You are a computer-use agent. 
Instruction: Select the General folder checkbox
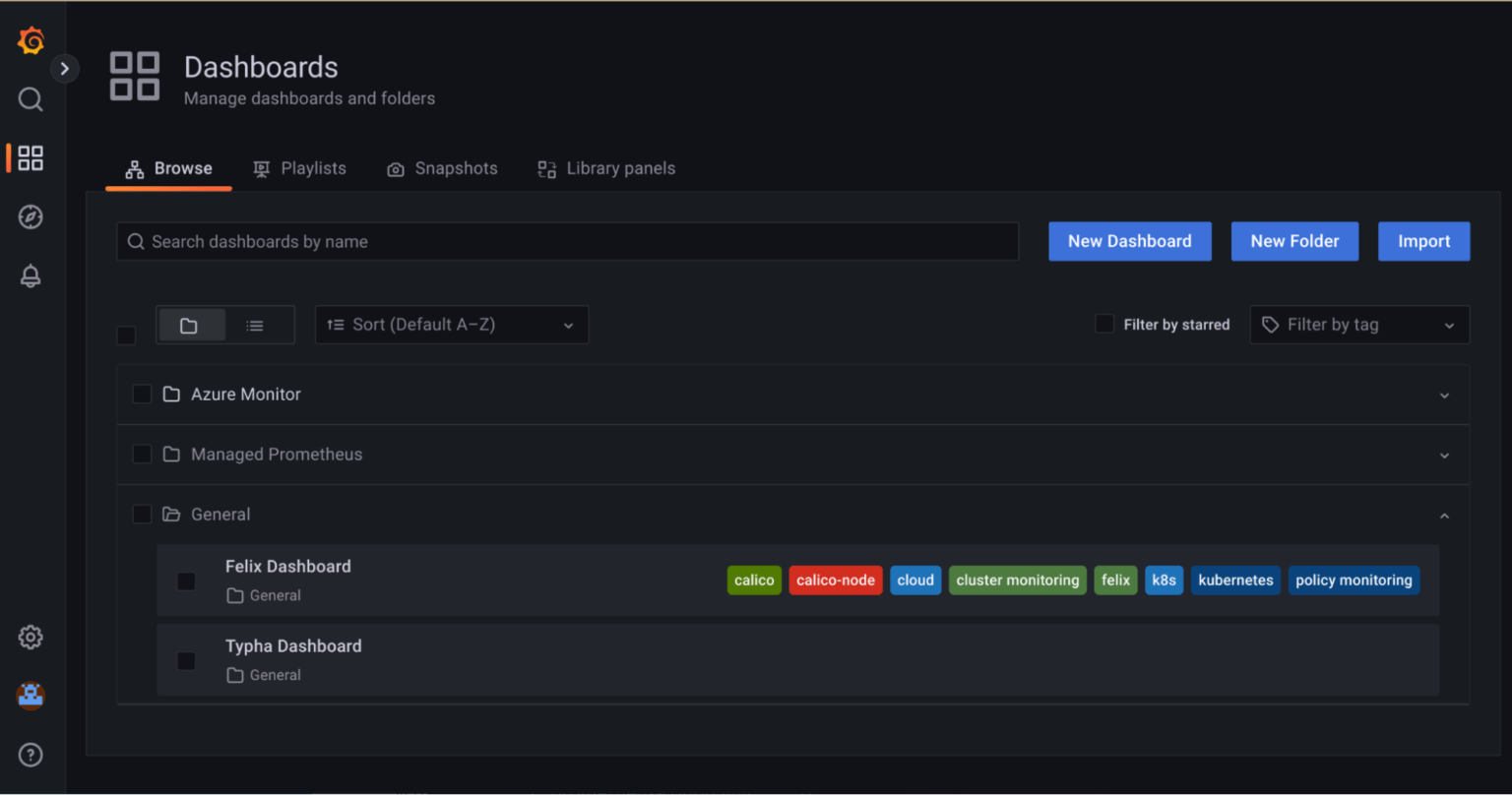(x=142, y=514)
